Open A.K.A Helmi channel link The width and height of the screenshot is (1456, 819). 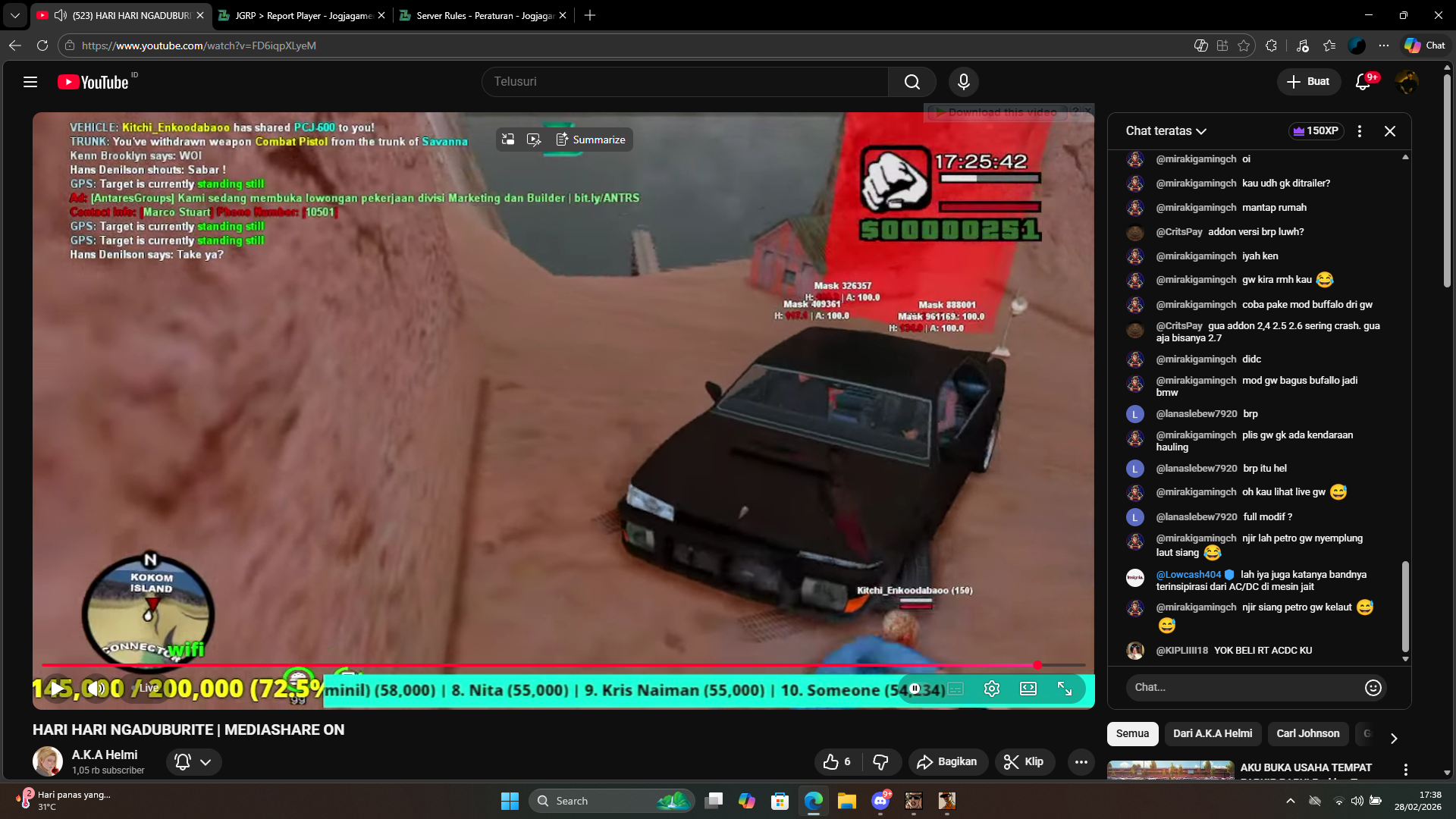point(105,755)
